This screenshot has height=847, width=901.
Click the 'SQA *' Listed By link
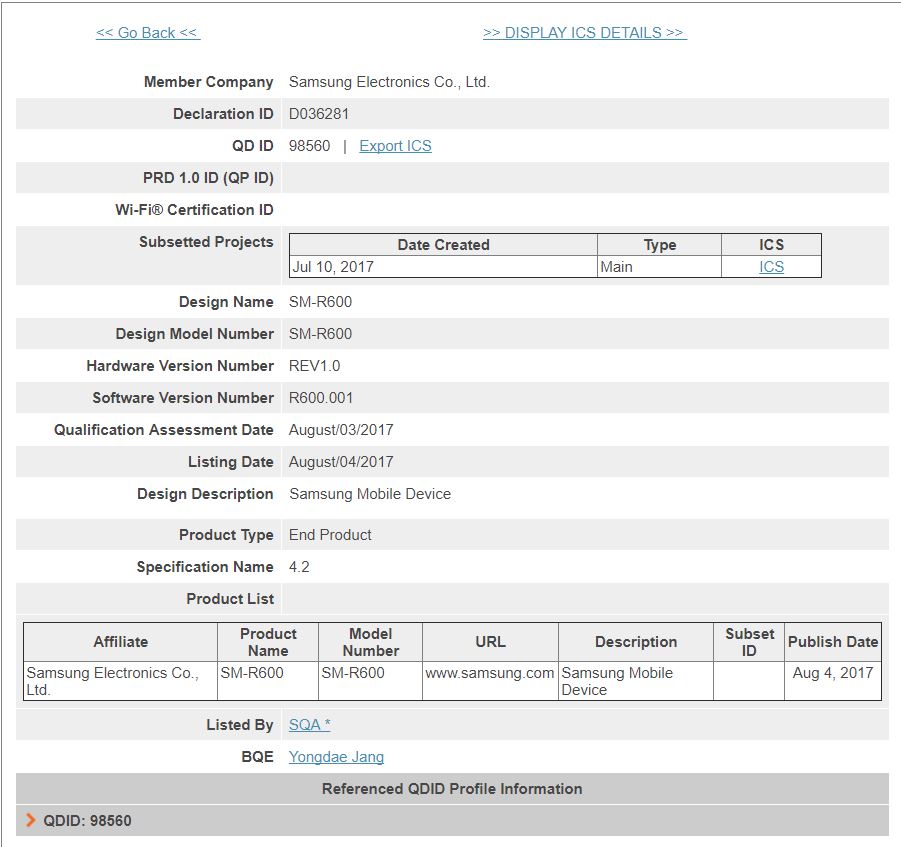[309, 725]
